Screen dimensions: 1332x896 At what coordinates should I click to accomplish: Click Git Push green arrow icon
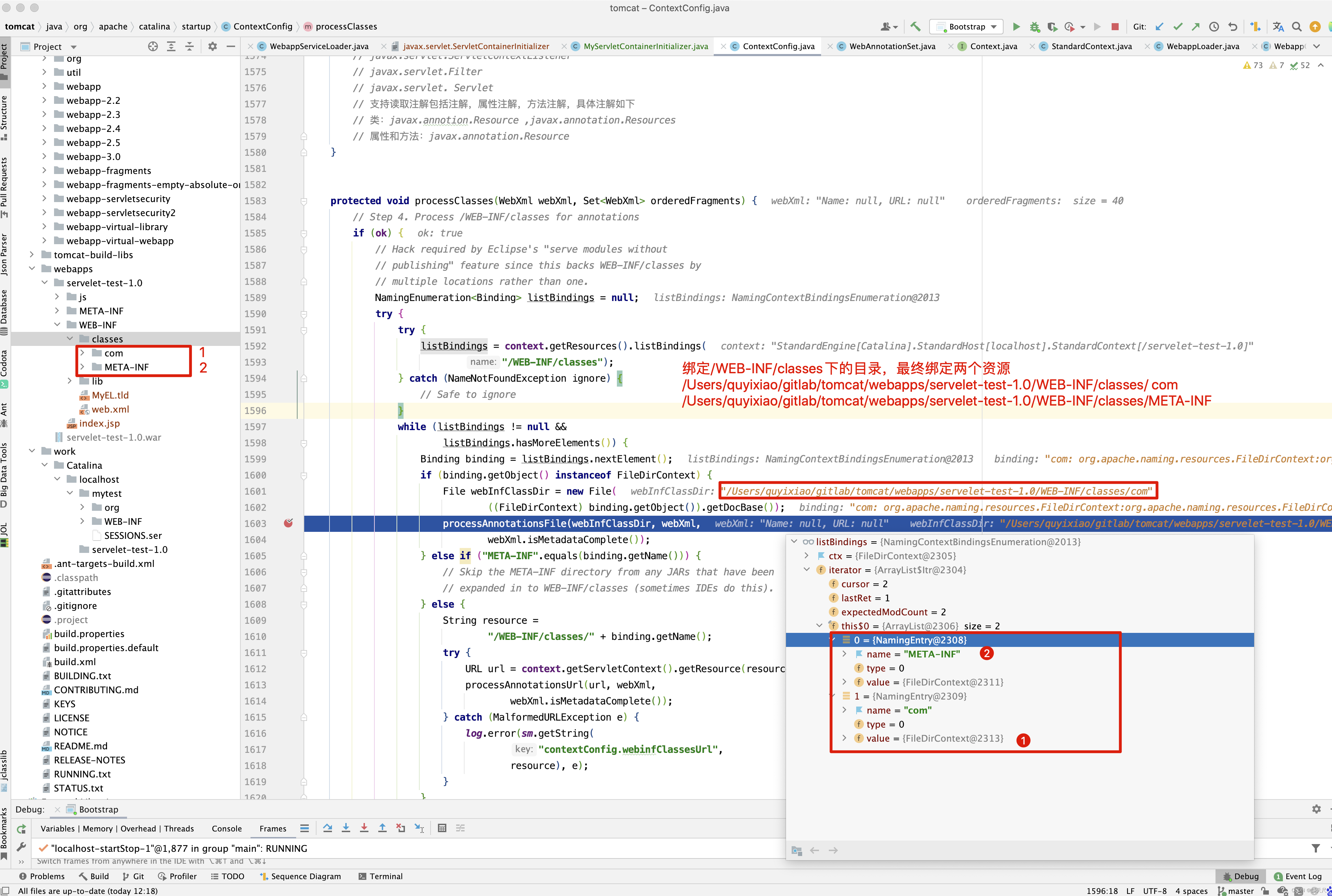pyautogui.click(x=1196, y=26)
